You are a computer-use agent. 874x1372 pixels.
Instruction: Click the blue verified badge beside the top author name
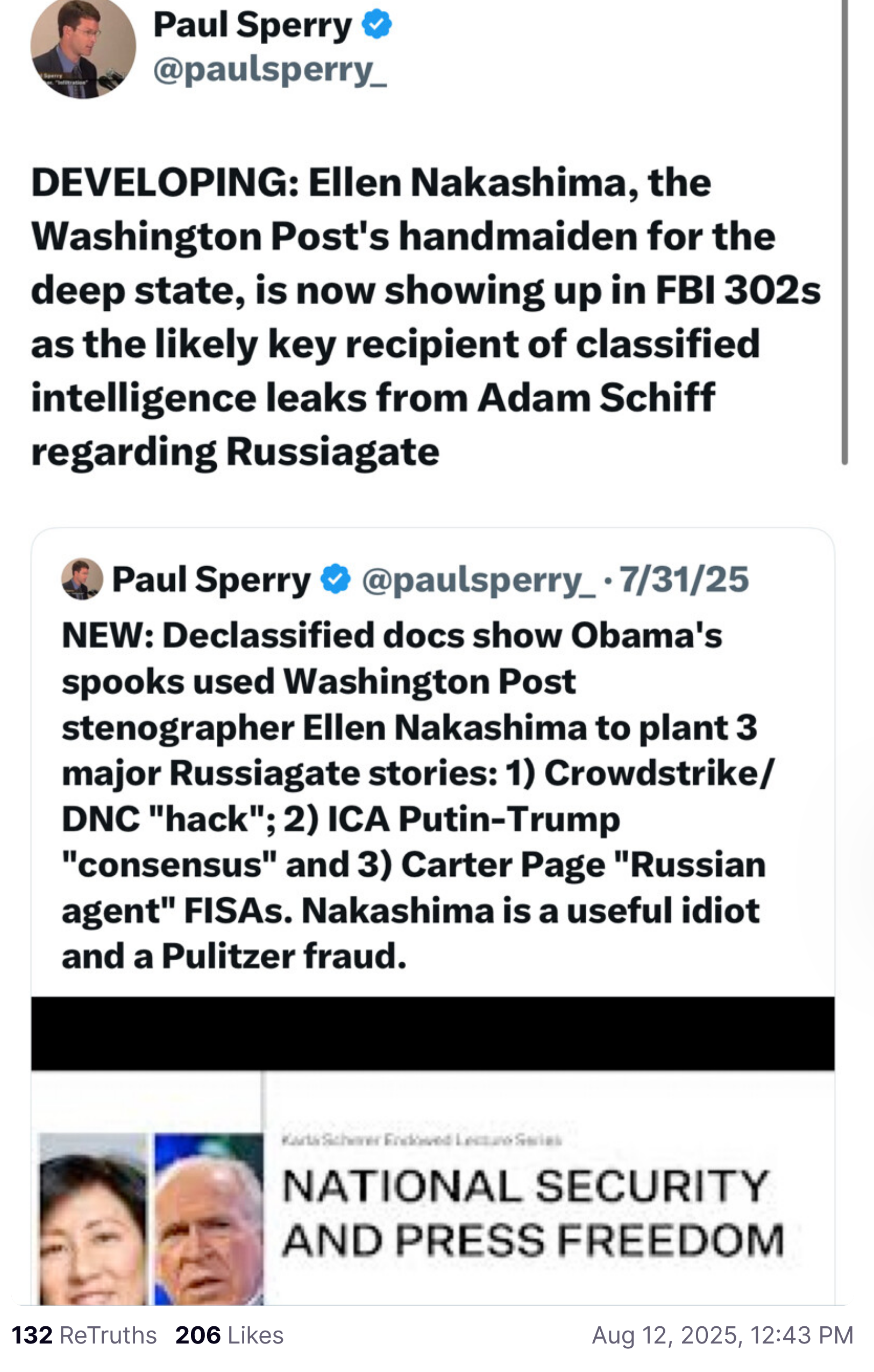pyautogui.click(x=376, y=25)
